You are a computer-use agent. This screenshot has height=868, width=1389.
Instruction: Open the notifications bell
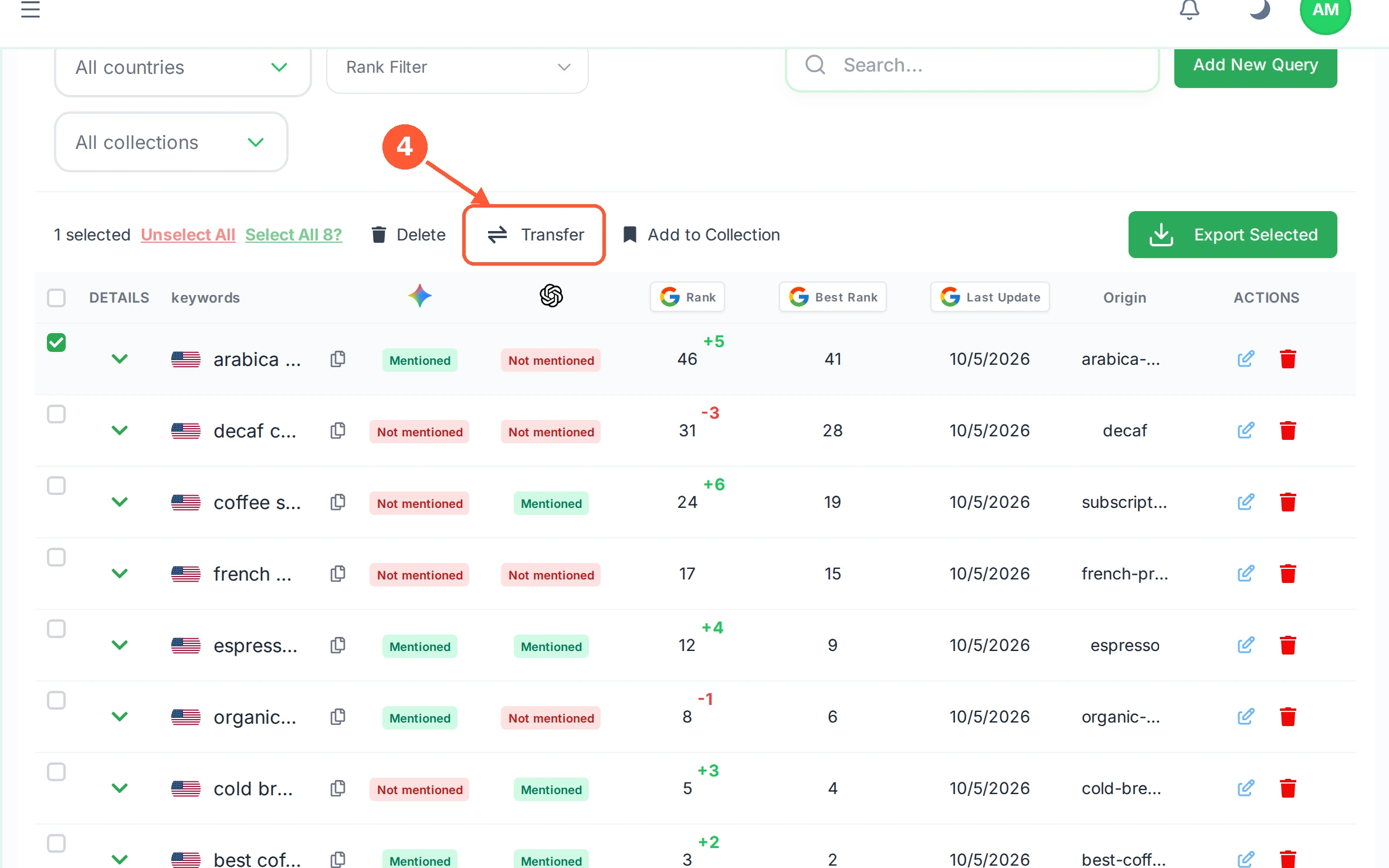click(1189, 9)
